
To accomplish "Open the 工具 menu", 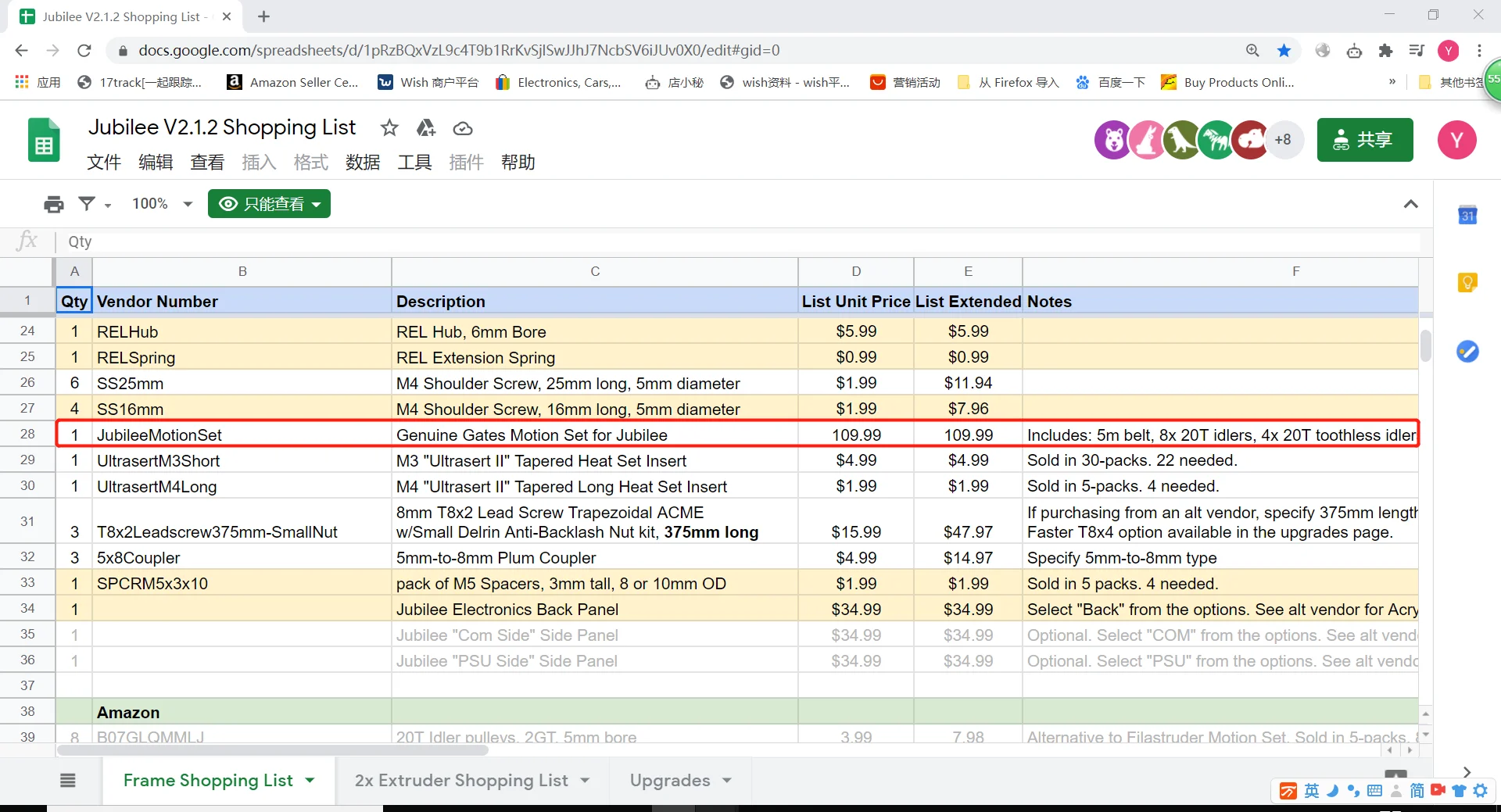I will pos(414,163).
